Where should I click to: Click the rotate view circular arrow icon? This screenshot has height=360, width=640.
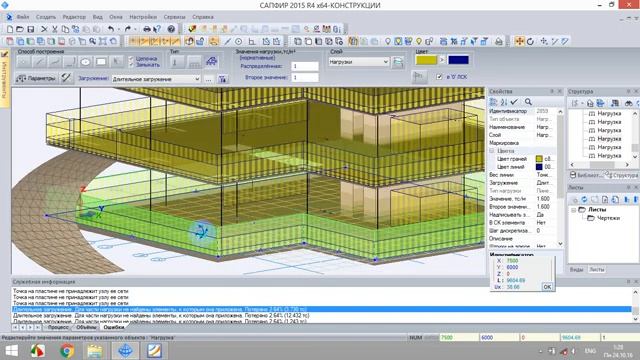530,41
